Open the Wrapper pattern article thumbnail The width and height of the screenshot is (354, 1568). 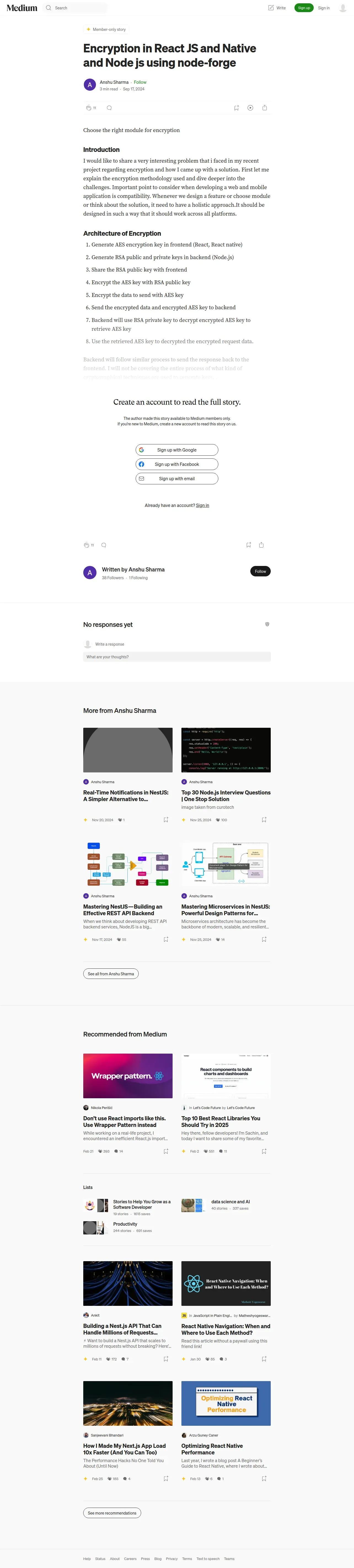[x=128, y=1076]
